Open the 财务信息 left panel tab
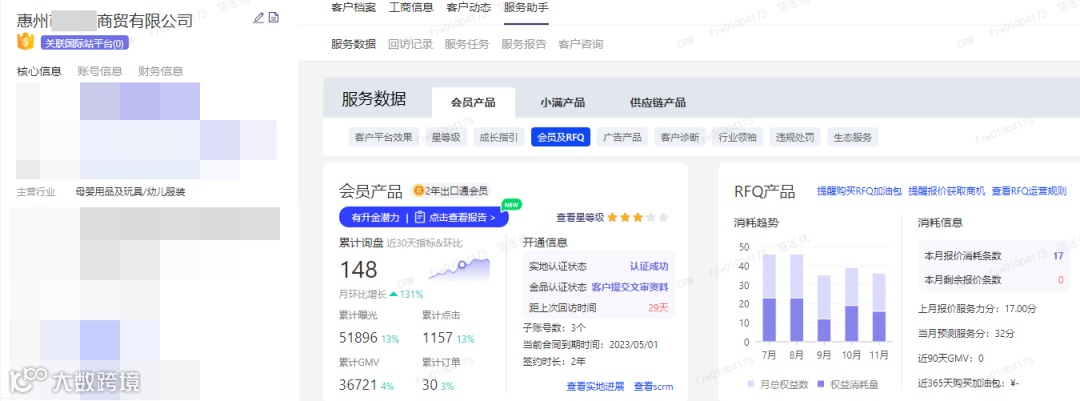Screen dimensions: 1080x401 point(160,71)
